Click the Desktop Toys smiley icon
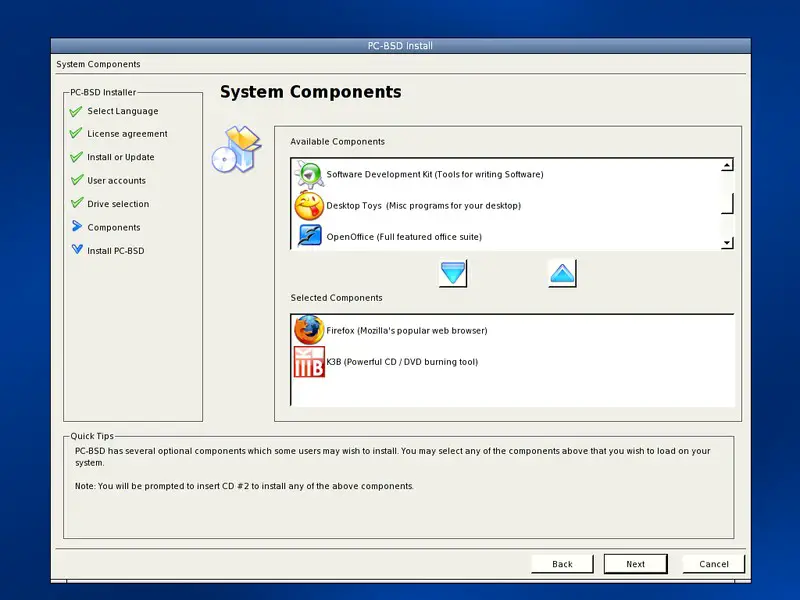This screenshot has width=800, height=600. pos(309,206)
